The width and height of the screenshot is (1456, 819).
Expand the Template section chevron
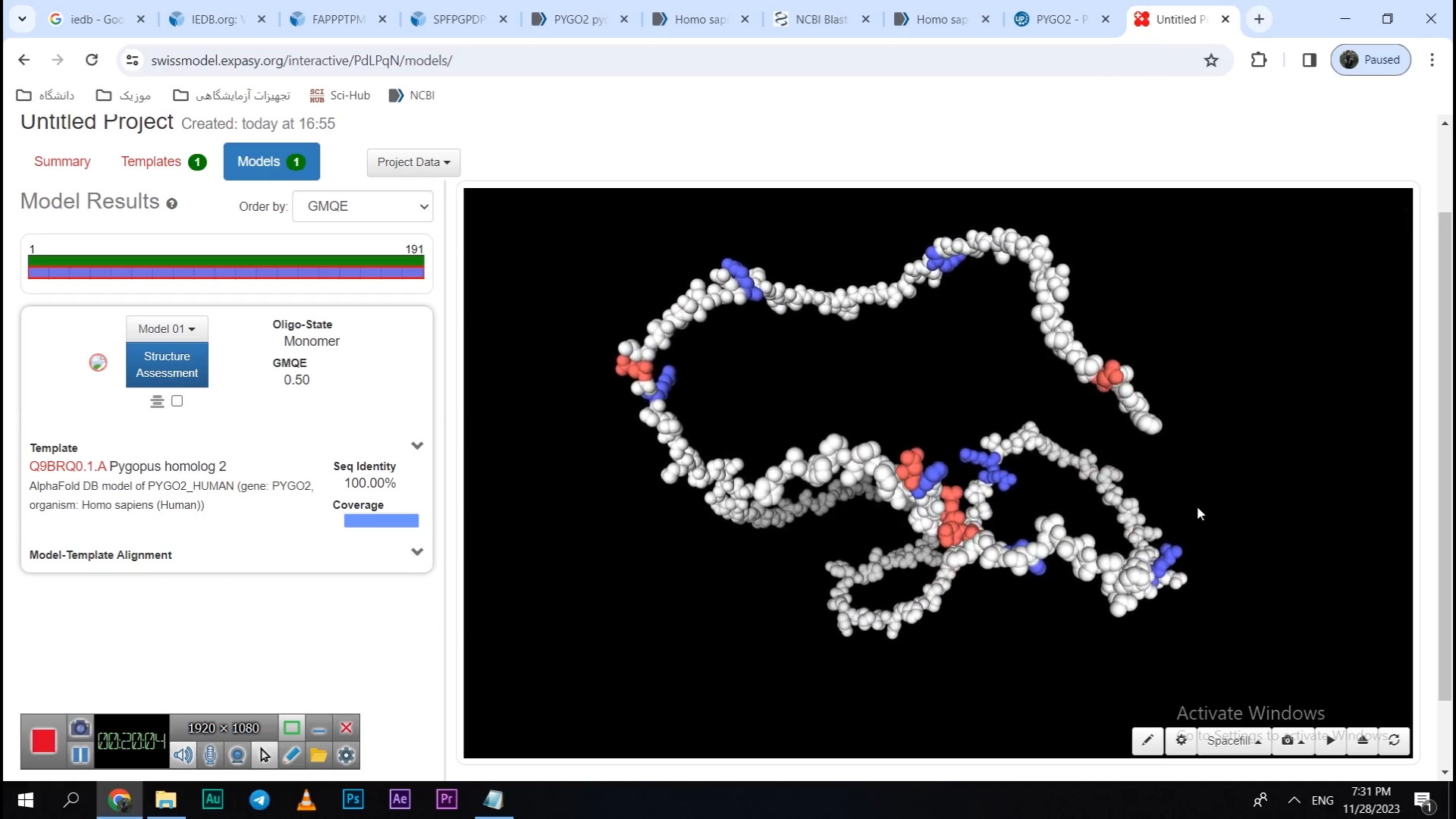417,446
